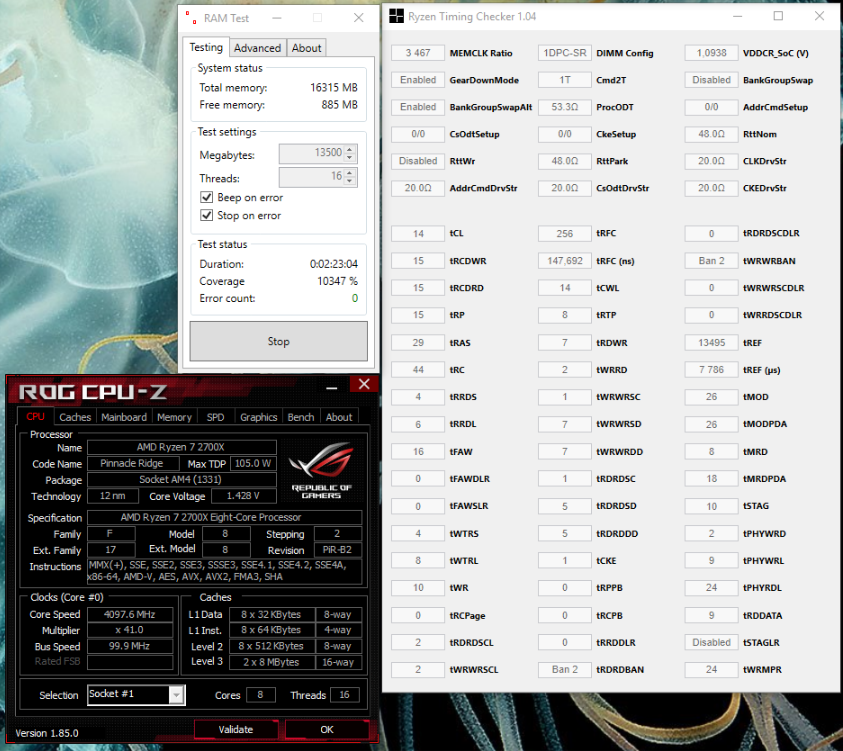This screenshot has width=843, height=751.
Task: Toggle the Beep on error checkbox
Action: [x=206, y=197]
